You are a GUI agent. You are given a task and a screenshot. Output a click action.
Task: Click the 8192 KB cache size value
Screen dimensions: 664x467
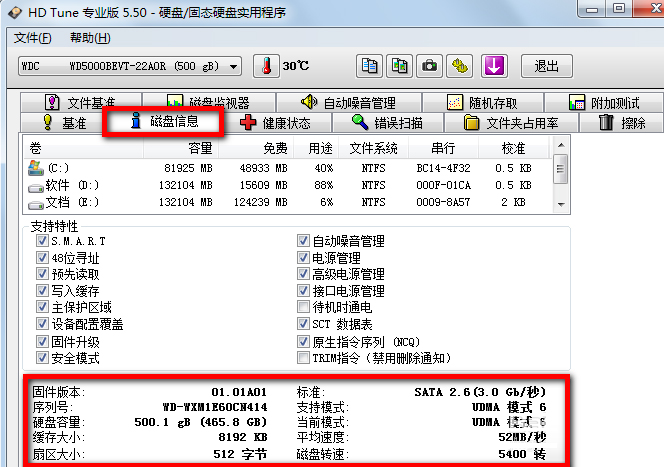pos(243,437)
